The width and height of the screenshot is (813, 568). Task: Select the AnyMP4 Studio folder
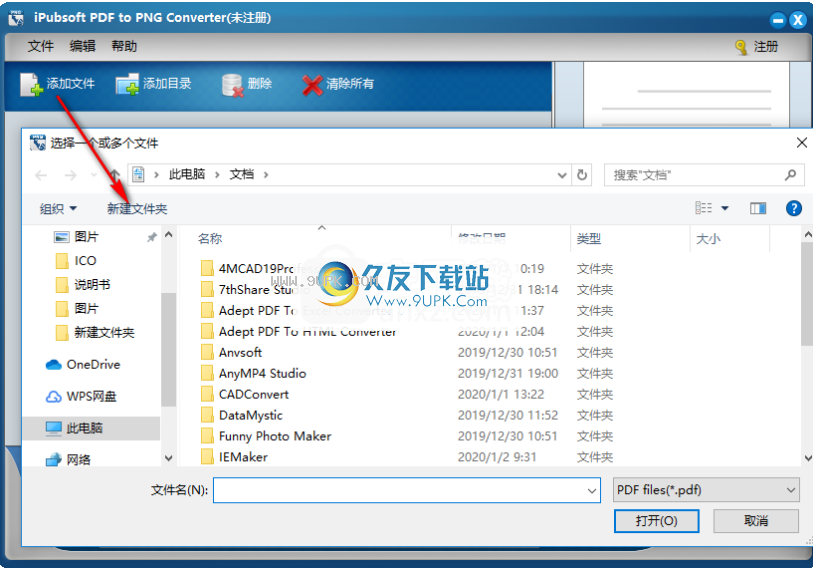(x=254, y=373)
